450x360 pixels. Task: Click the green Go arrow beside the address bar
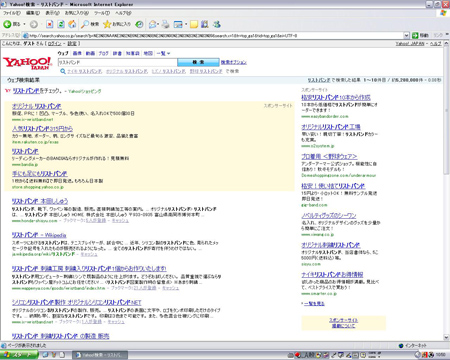415,35
